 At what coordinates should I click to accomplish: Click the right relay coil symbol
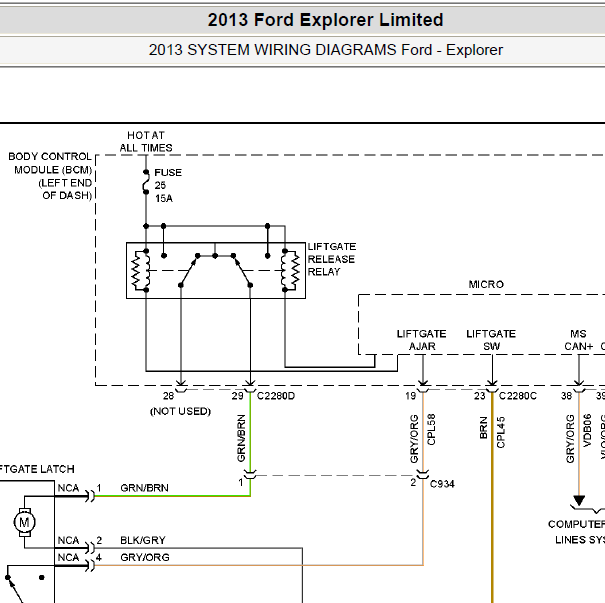[290, 270]
